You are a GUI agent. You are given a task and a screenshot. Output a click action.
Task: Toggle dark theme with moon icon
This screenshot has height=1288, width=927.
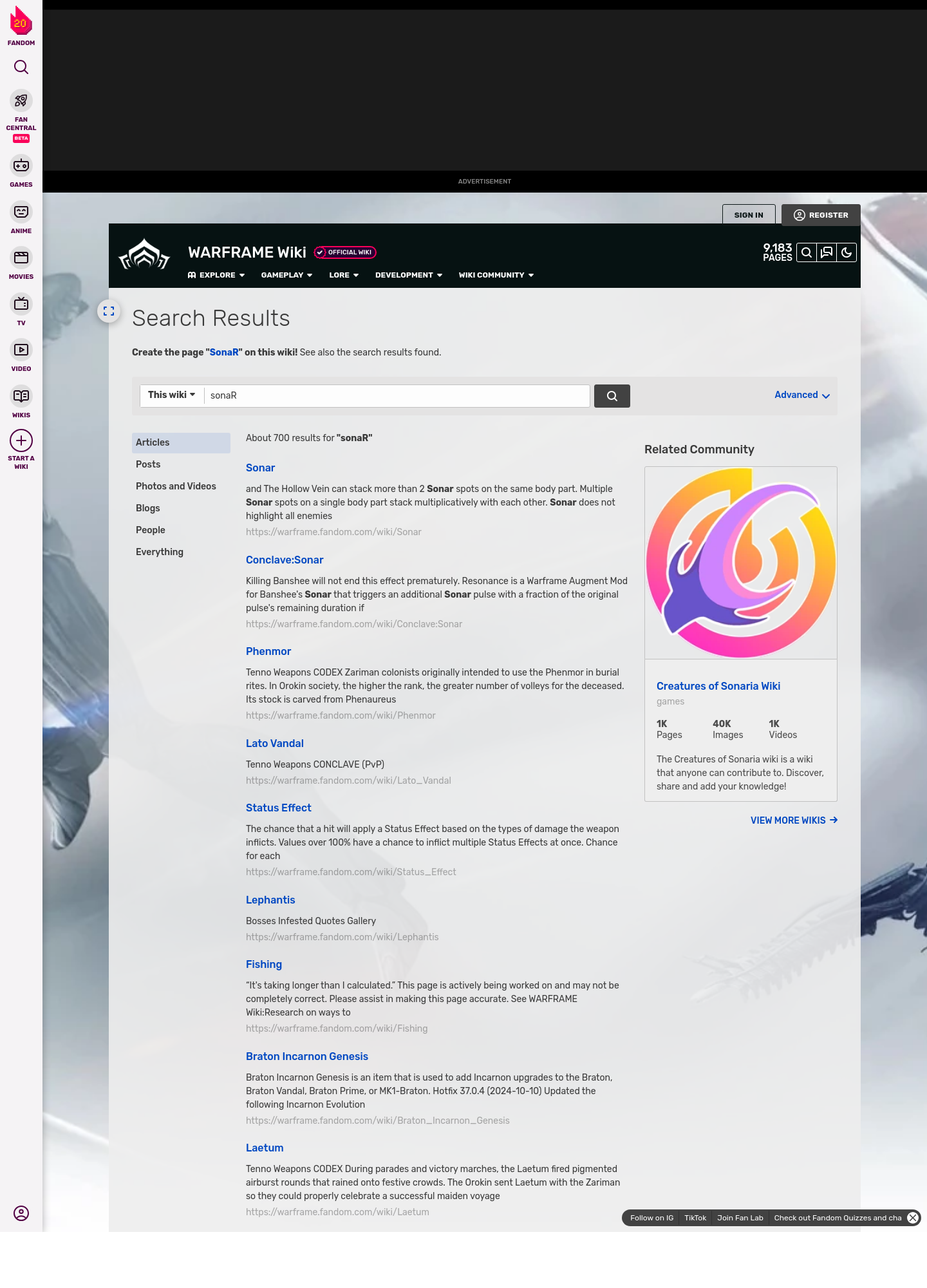[x=847, y=252]
